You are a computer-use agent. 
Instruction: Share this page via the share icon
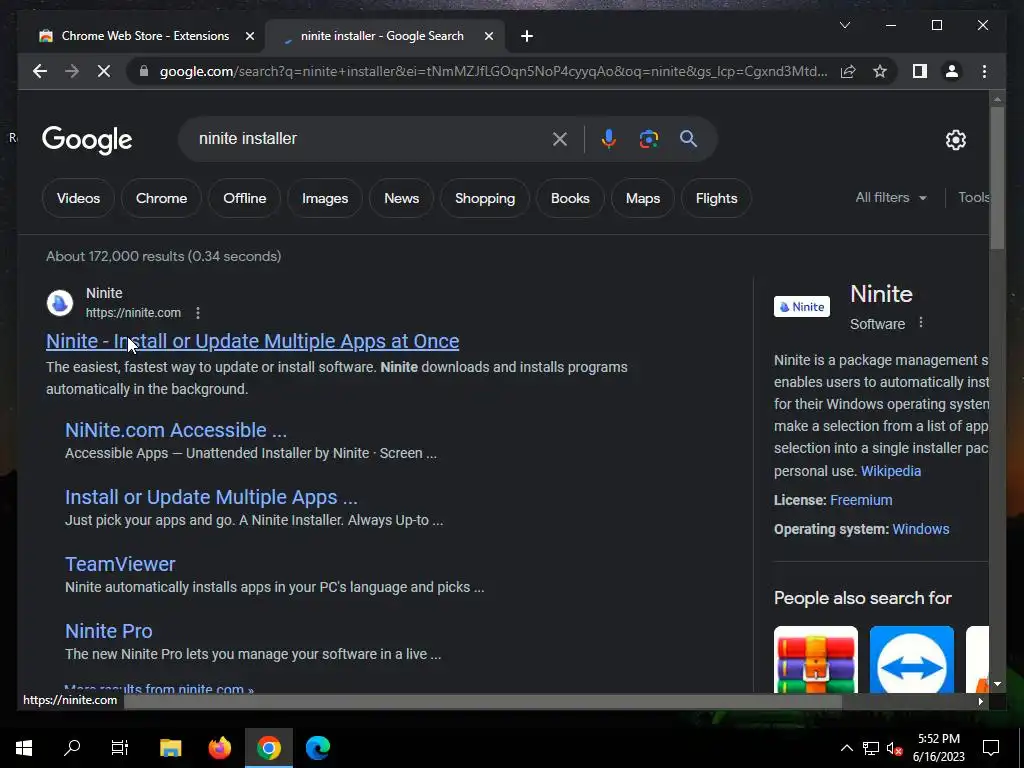[848, 71]
